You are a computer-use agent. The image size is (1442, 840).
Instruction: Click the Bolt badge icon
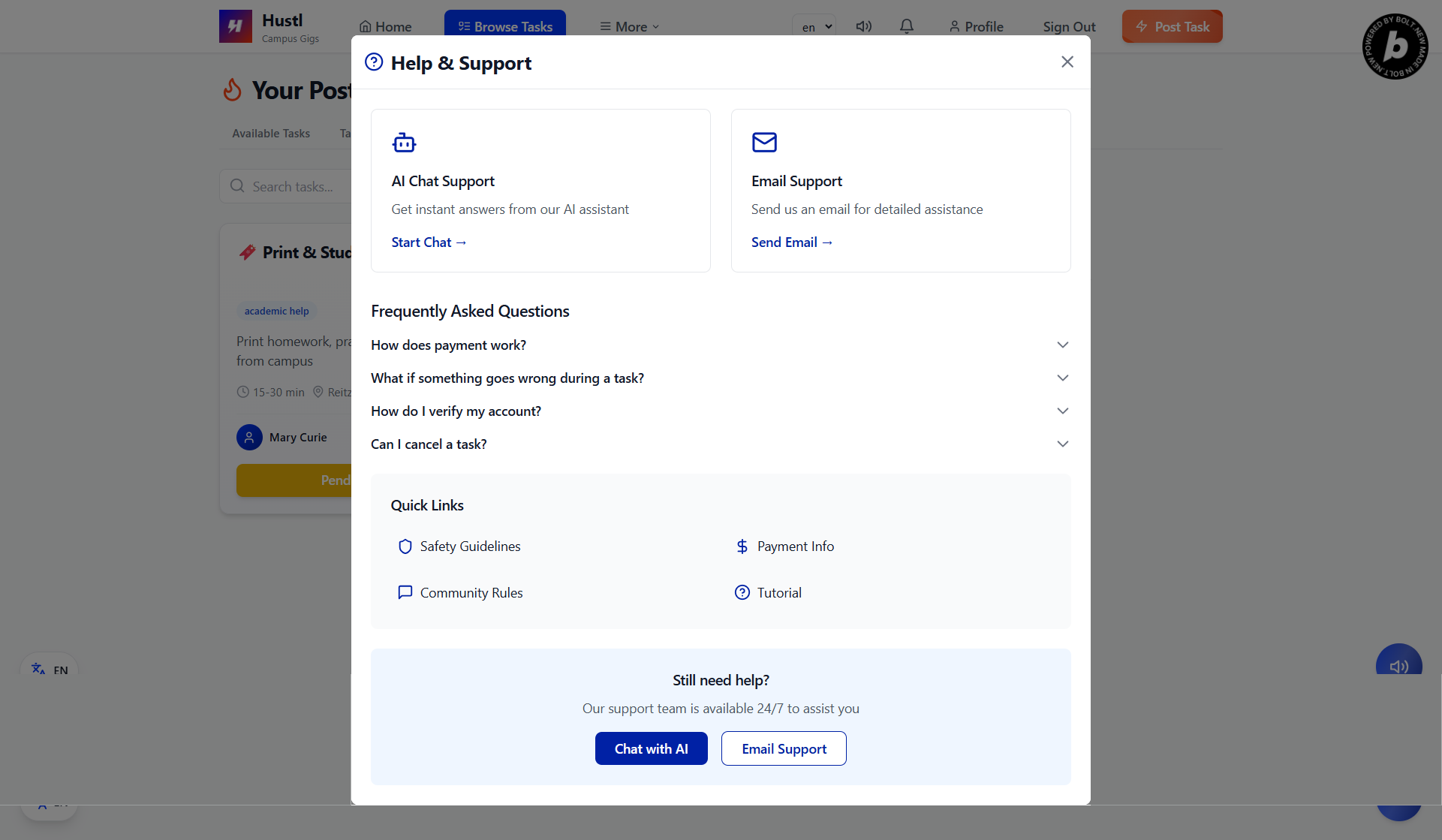(x=1395, y=47)
